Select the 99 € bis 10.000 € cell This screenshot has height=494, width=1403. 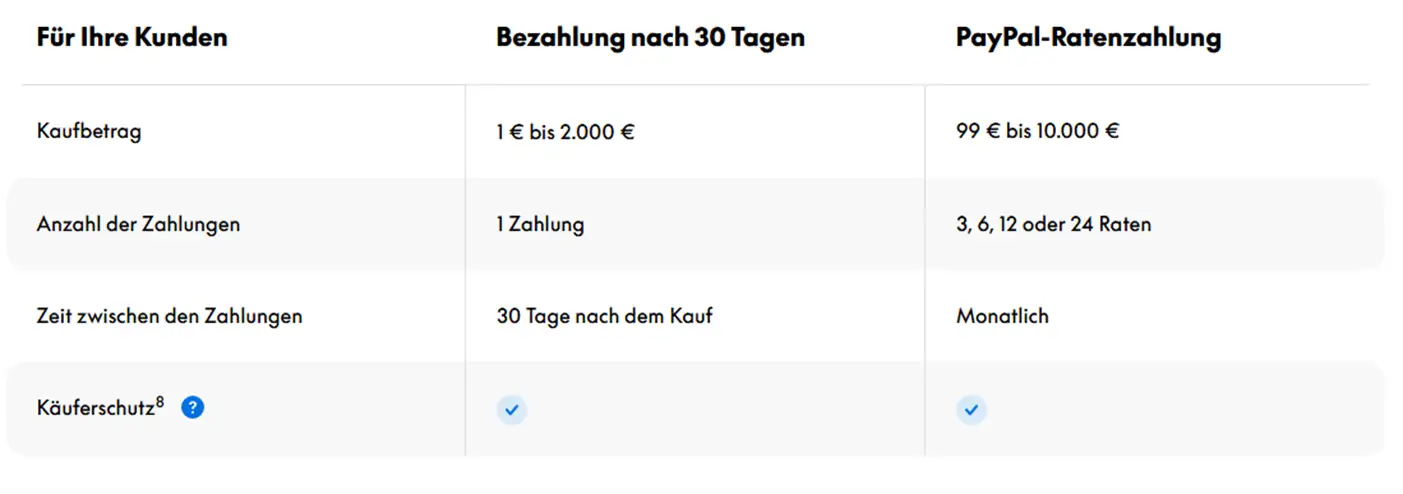click(1037, 132)
